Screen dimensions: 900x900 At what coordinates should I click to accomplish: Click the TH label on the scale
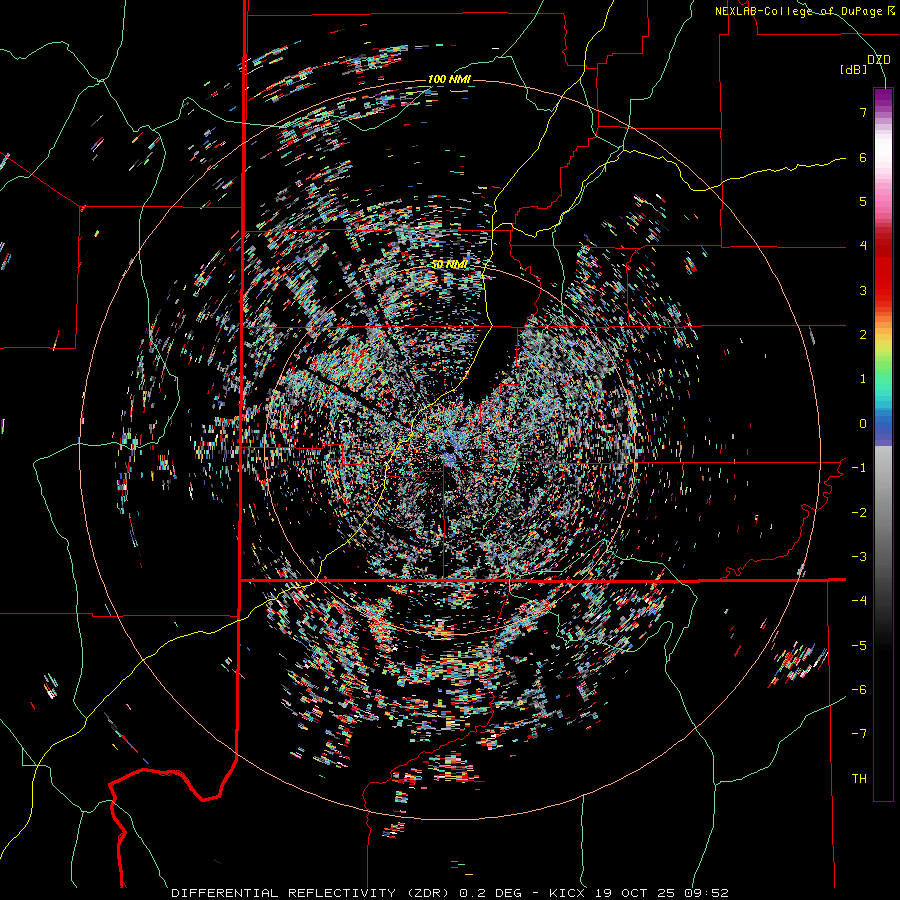pos(859,779)
